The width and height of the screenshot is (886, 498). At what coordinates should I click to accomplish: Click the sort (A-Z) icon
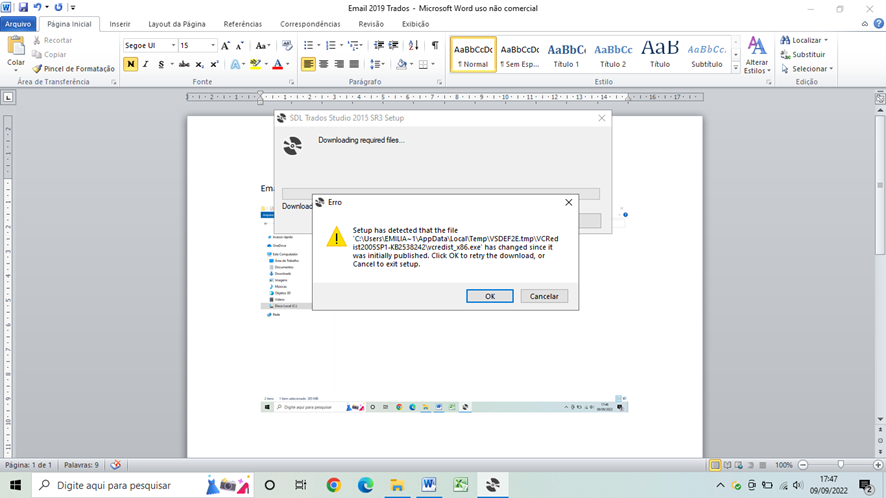click(414, 45)
